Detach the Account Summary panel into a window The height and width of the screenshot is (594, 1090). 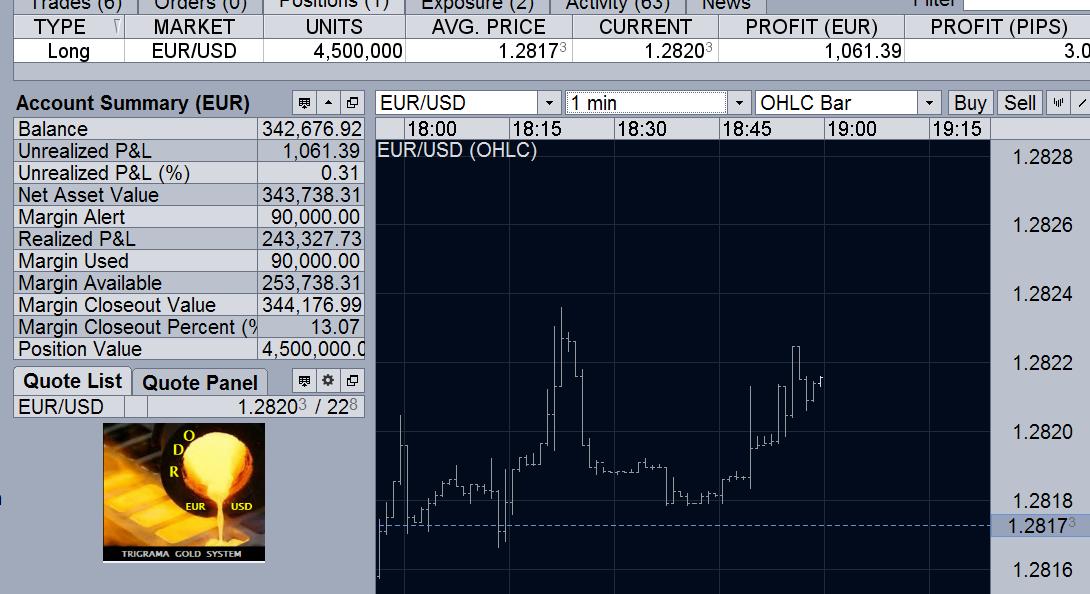click(352, 103)
